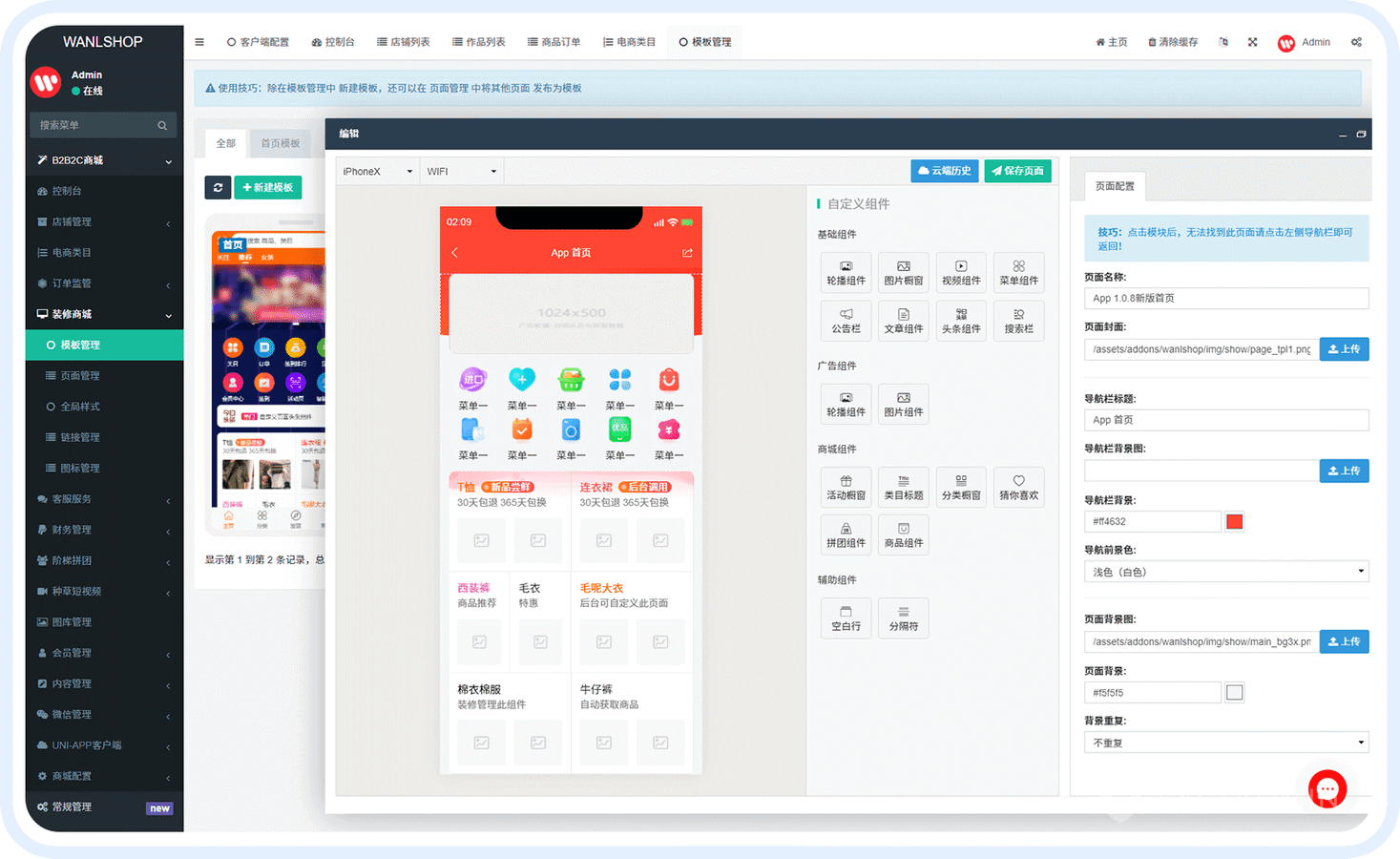Image resolution: width=1400 pixels, height=859 pixels.
Task: Select the 轮播组件 carousel component
Action: coord(846,272)
